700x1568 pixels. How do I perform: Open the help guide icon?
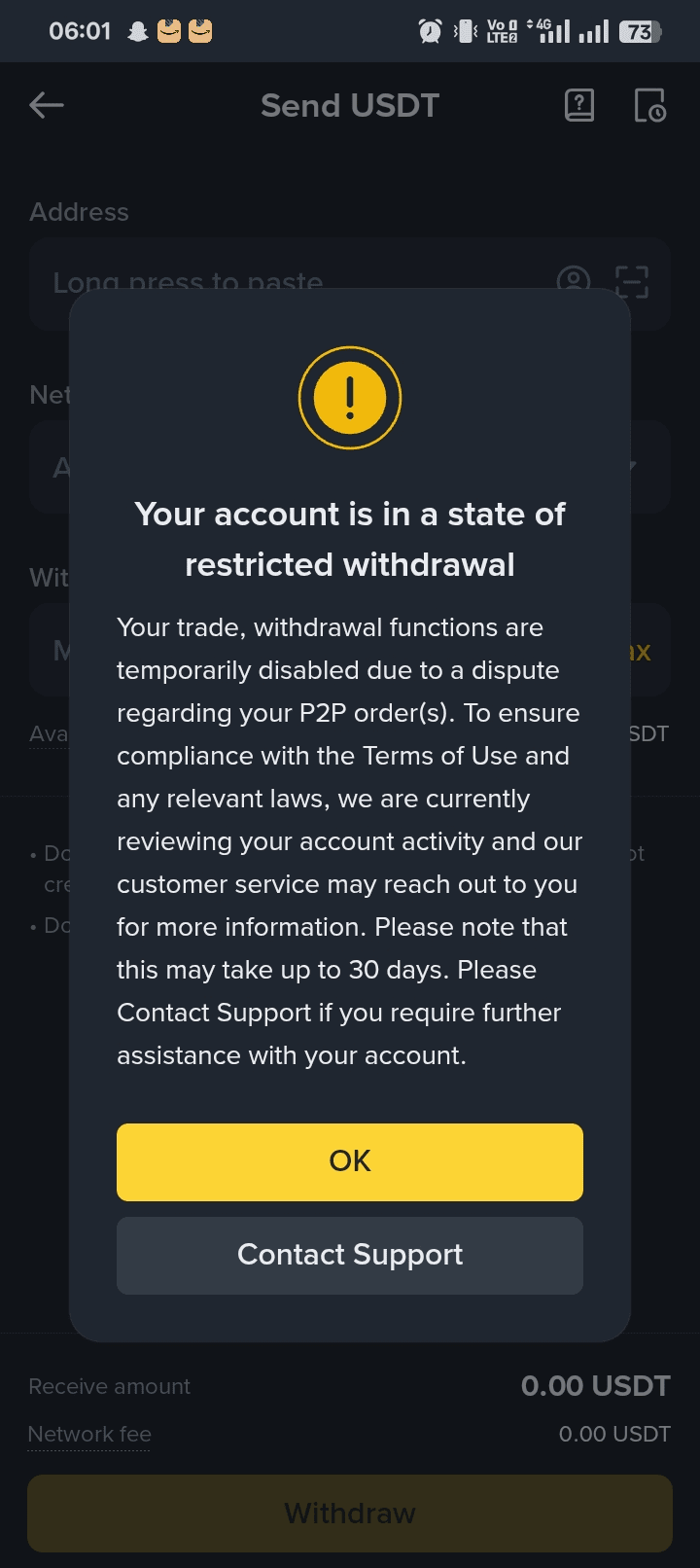point(579,105)
